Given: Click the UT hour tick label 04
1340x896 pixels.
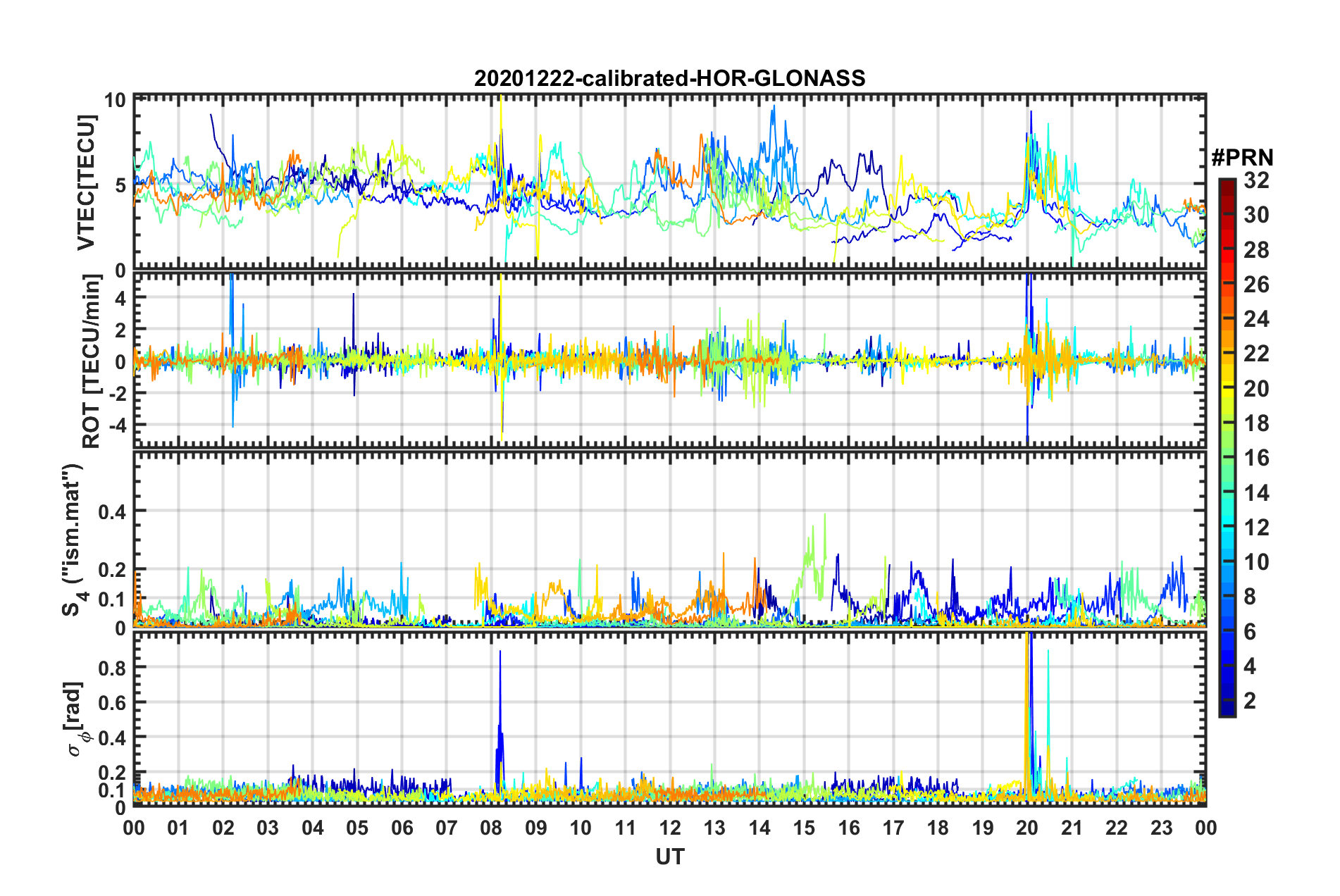Looking at the screenshot, I should pos(313,828).
